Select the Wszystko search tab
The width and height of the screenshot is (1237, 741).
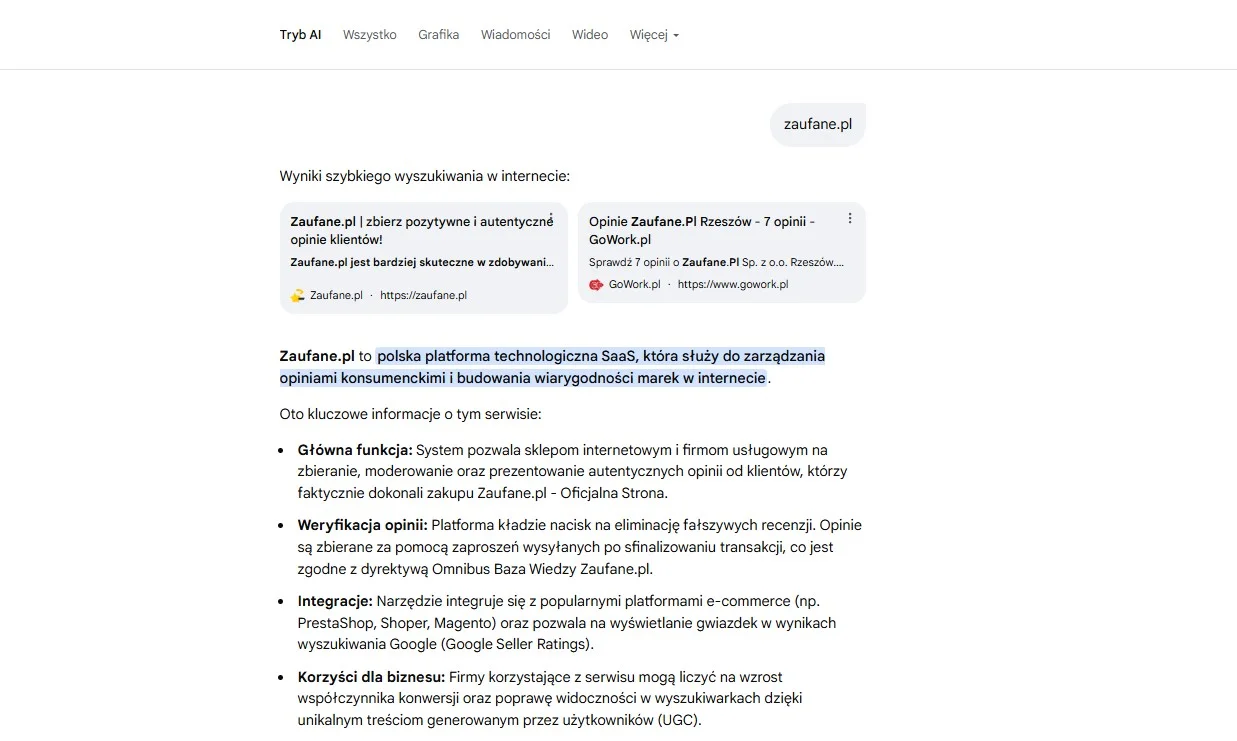pyautogui.click(x=369, y=35)
